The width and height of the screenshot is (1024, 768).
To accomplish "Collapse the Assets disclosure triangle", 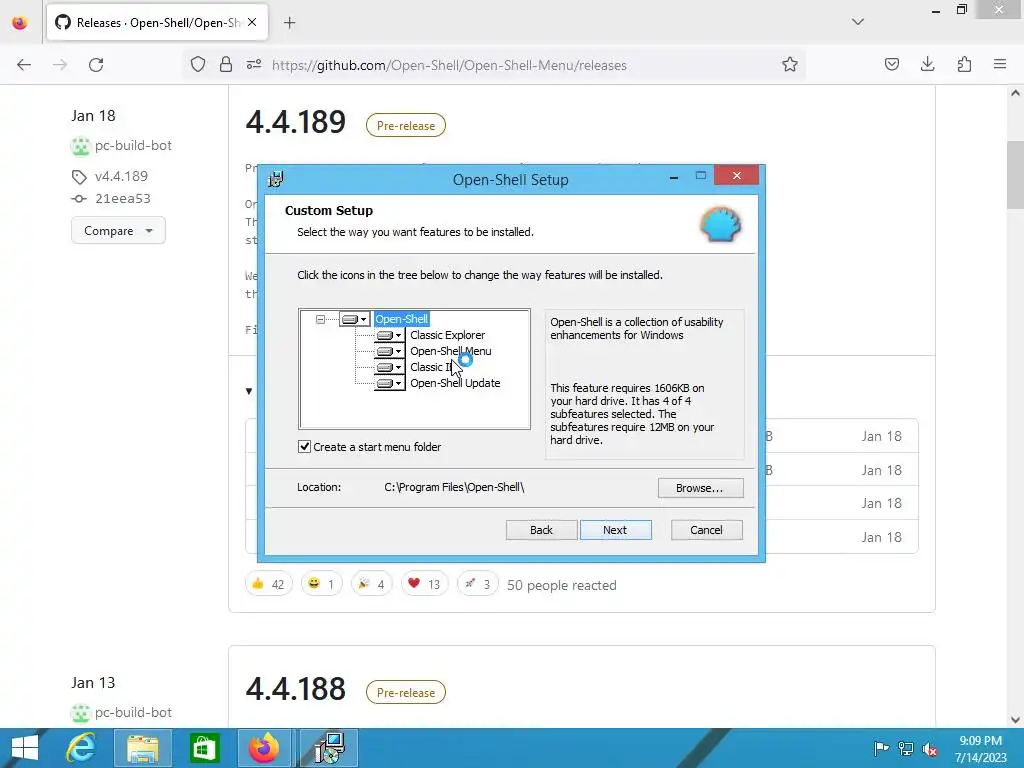I will click(x=249, y=391).
